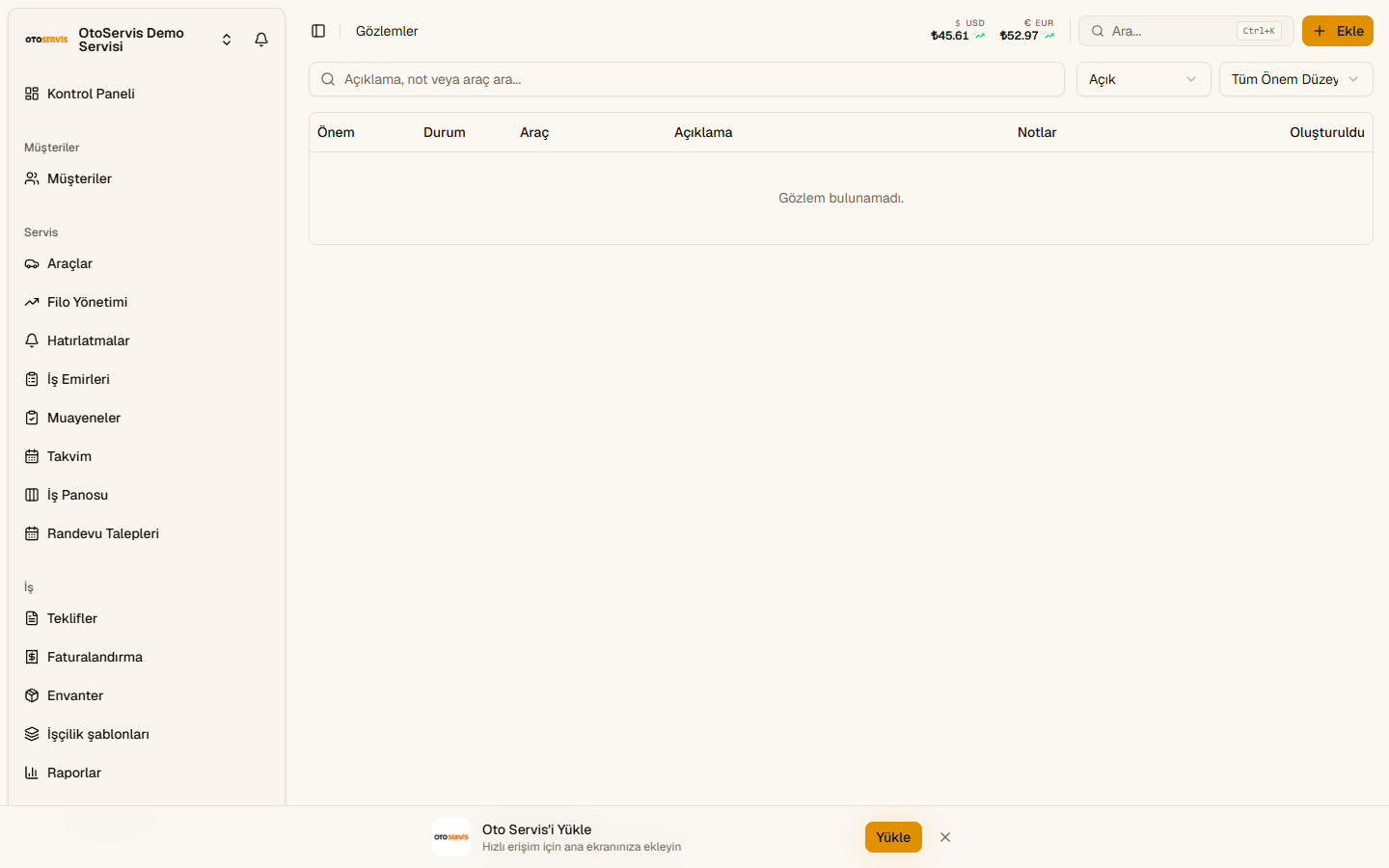Open the Açık status dropdown
1389x868 pixels.
click(x=1143, y=79)
